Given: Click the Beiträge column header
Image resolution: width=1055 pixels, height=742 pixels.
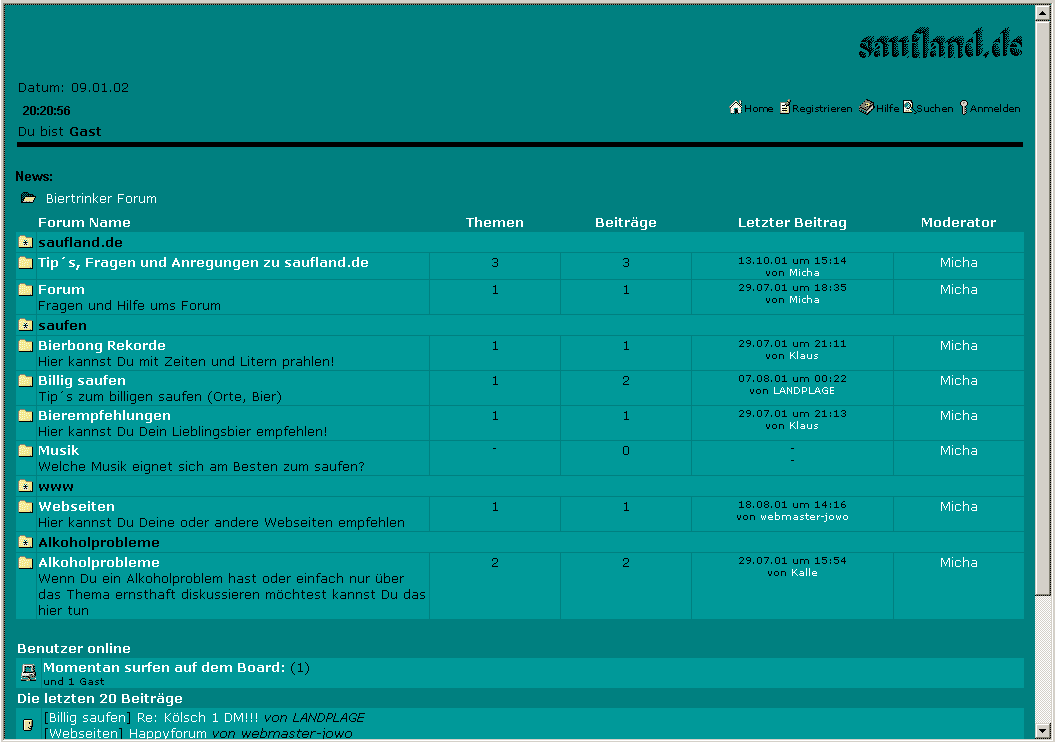Looking at the screenshot, I should [626, 223].
